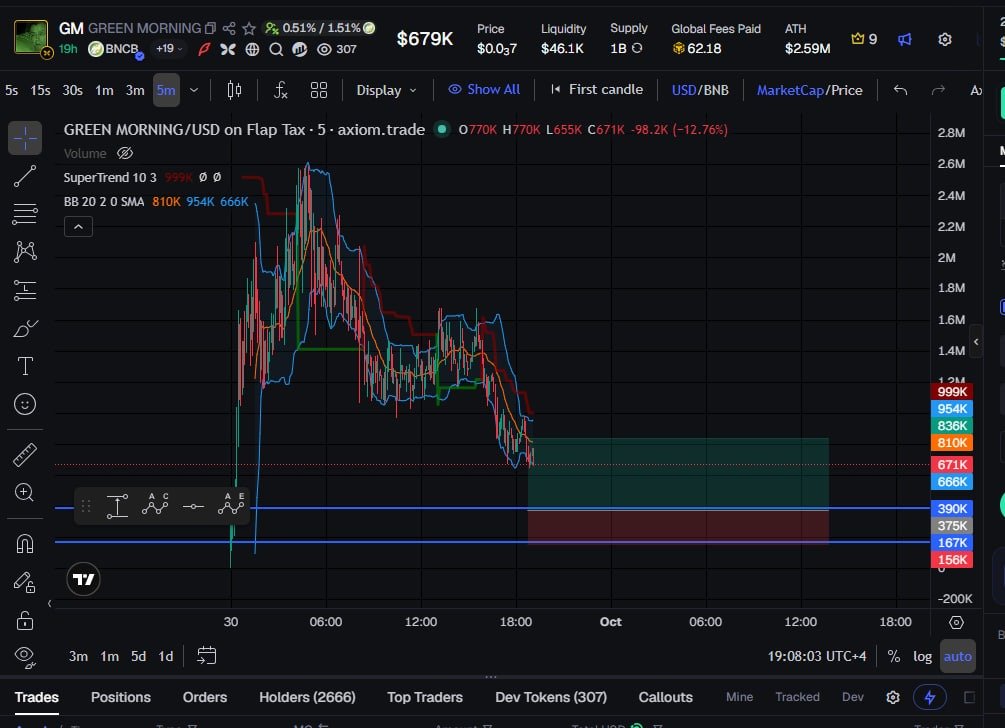Click the magnifier search icon near BNCB
1005x728 pixels.
click(x=276, y=49)
